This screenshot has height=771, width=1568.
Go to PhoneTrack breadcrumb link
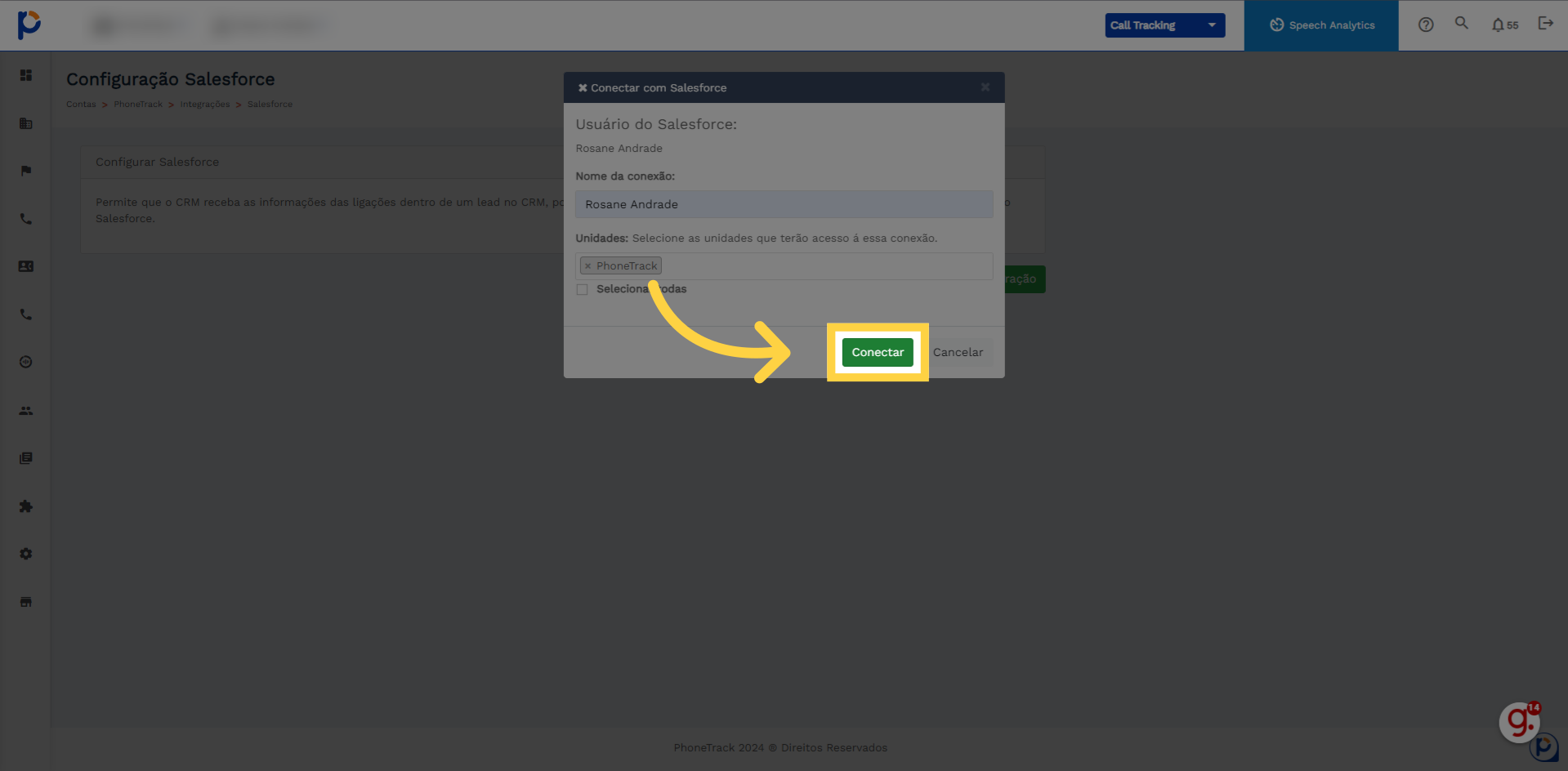pyautogui.click(x=138, y=105)
